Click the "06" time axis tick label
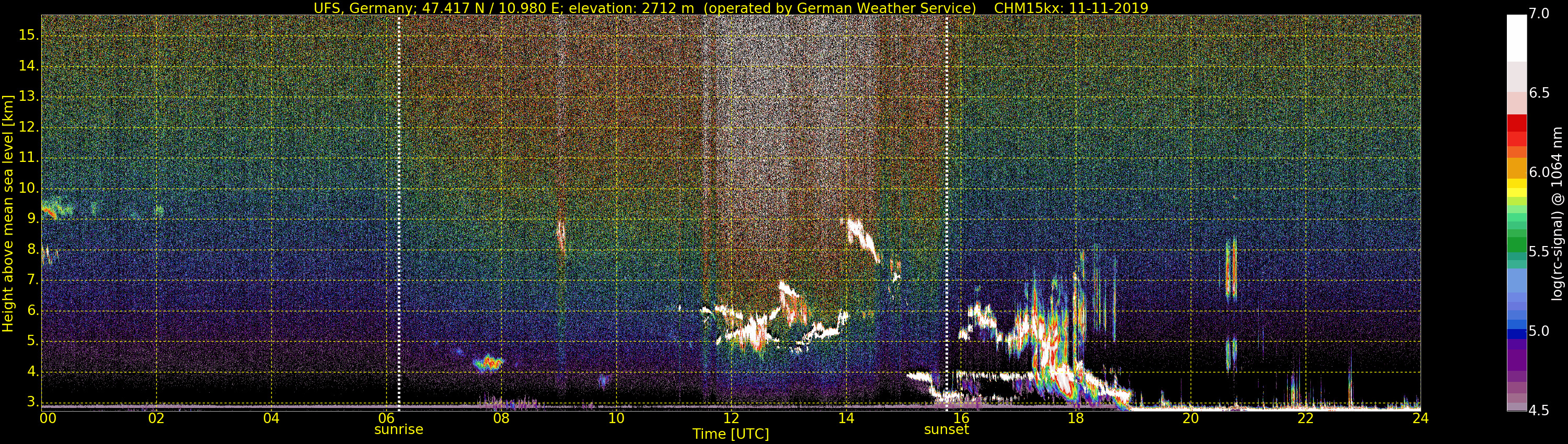Viewport: 1568px width, 444px height. [x=387, y=418]
